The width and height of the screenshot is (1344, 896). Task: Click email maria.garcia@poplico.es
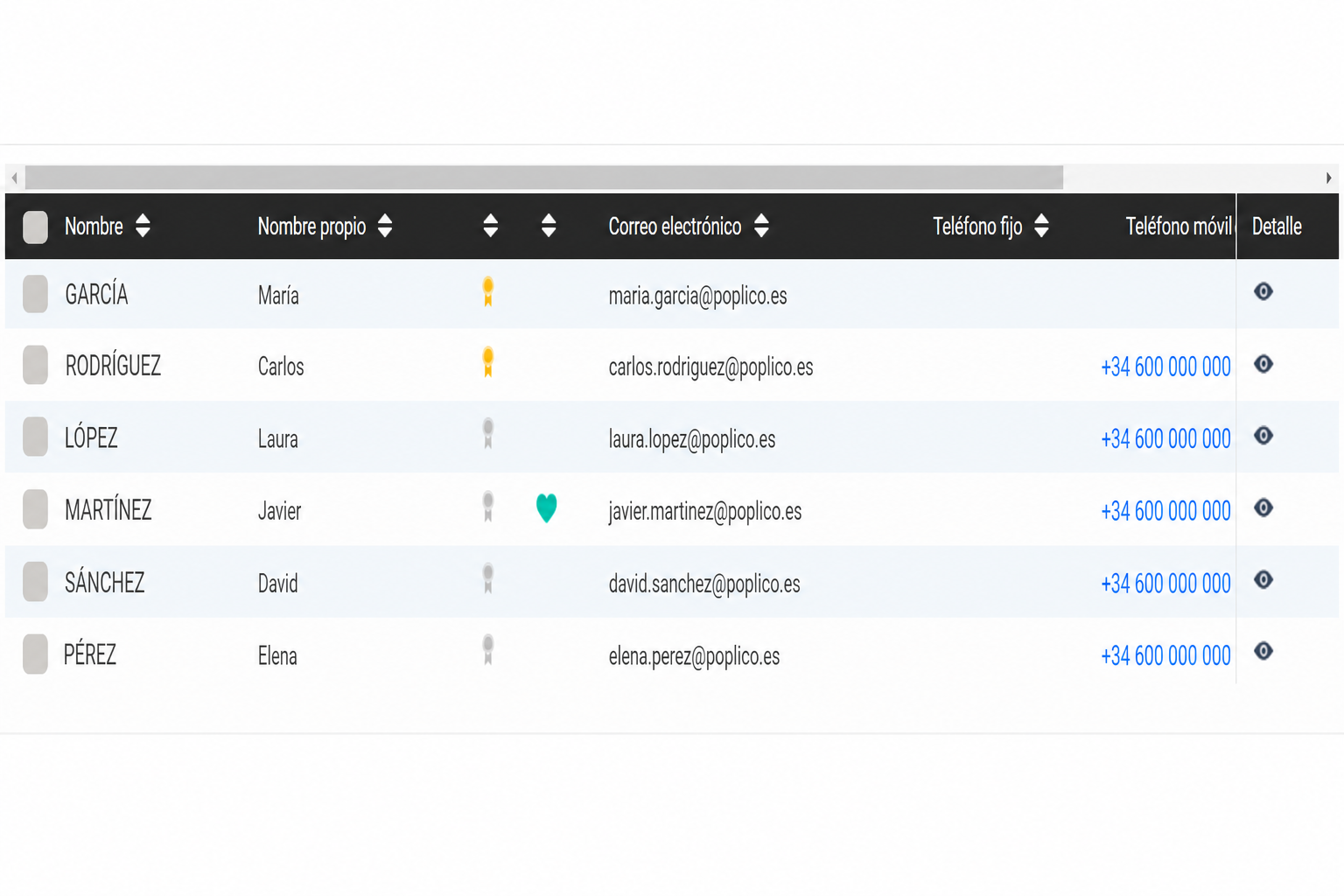(x=697, y=297)
